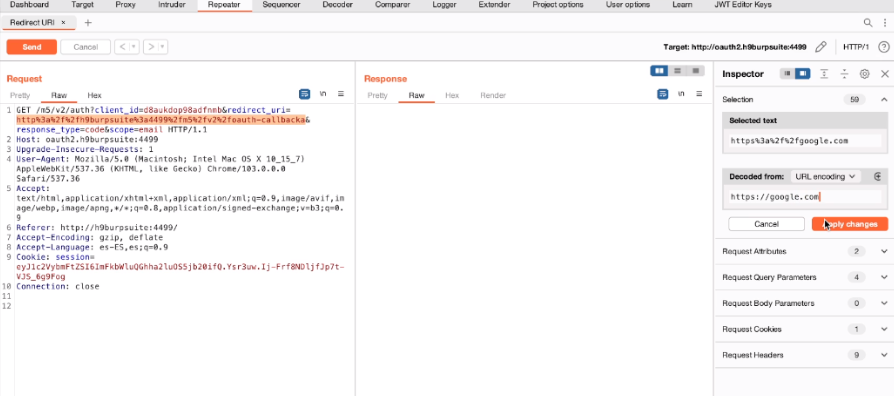The image size is (894, 396).
Task: Go back to previous request arrow
Action: click(x=121, y=47)
